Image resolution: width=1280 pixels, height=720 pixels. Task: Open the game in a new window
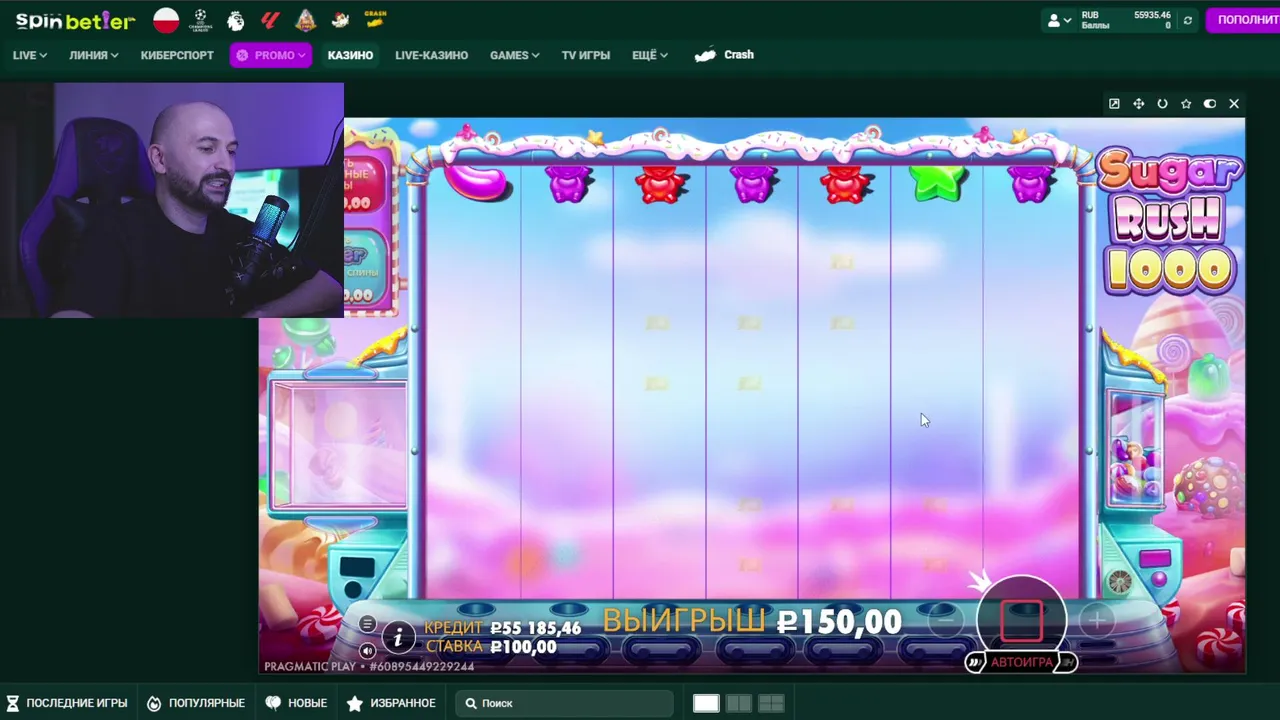(1114, 104)
